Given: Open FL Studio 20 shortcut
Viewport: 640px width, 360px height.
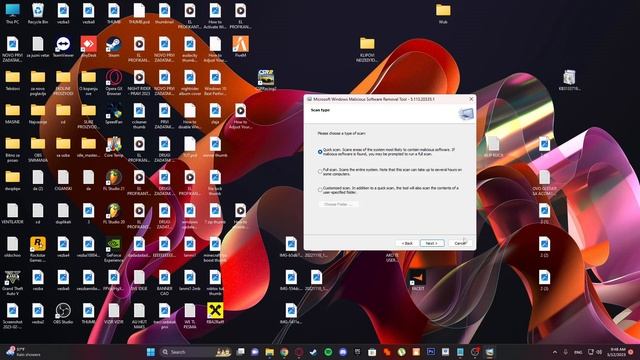Looking at the screenshot, I should pyautogui.click(x=114, y=214).
